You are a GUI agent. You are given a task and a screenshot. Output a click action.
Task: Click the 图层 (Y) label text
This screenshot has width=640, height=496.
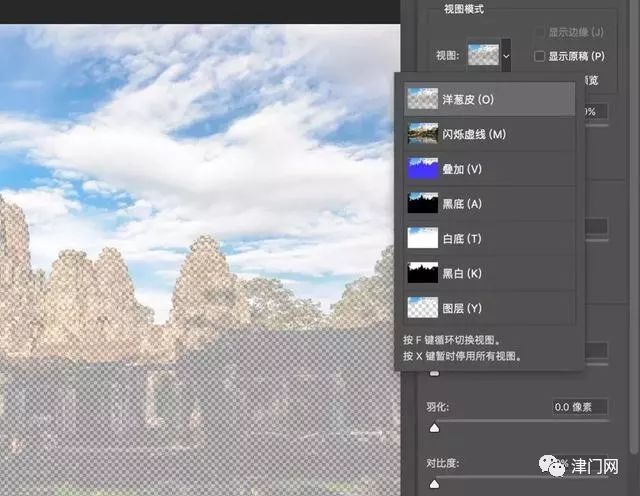462,308
